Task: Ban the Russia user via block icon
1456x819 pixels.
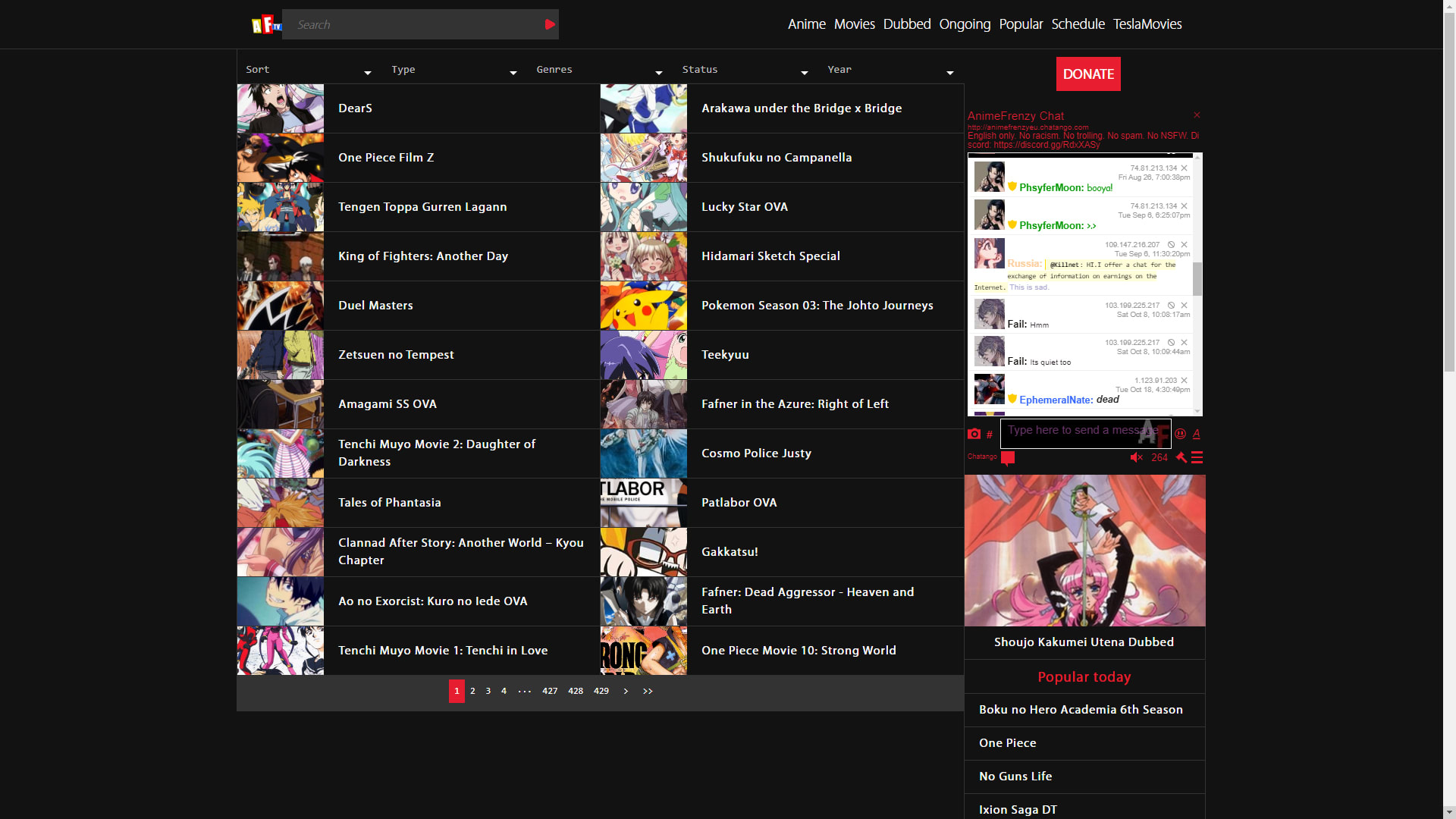Action: [x=1171, y=245]
